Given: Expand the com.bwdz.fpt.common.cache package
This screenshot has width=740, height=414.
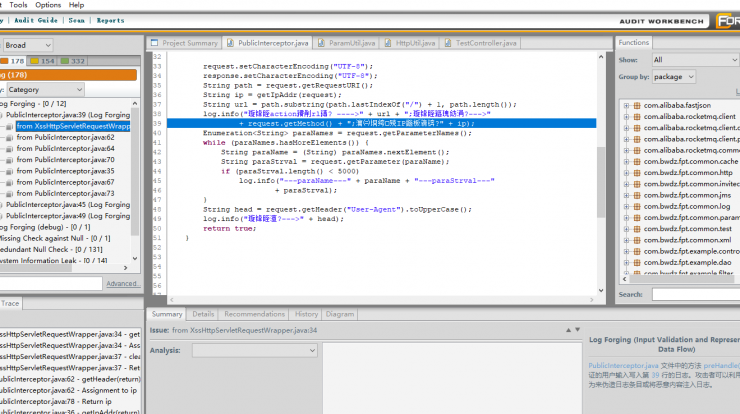Looking at the screenshot, I should tap(626, 162).
